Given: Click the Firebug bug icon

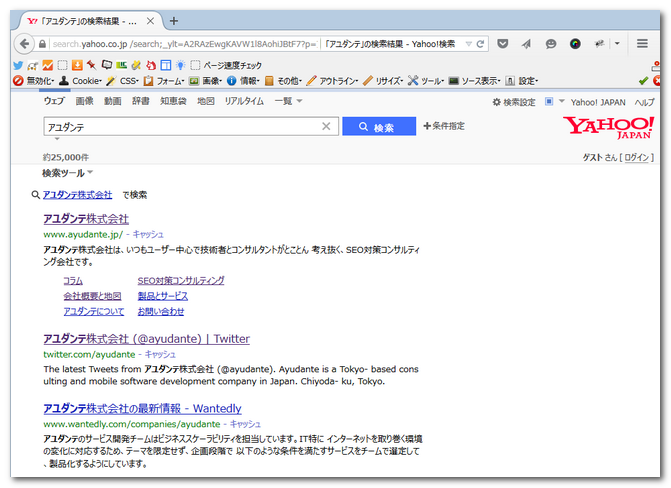Looking at the screenshot, I should tap(600, 44).
